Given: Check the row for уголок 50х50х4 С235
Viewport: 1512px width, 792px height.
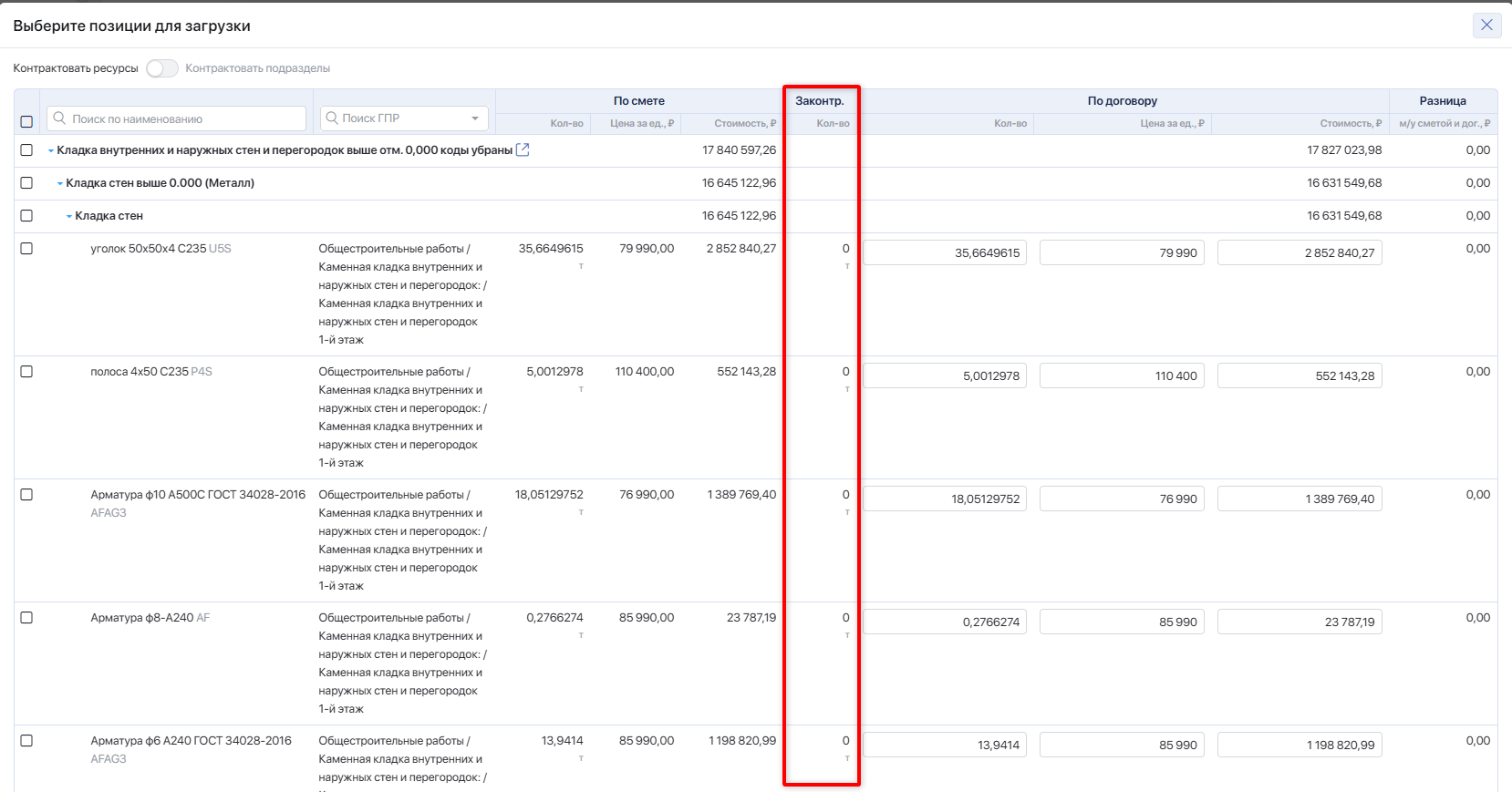Looking at the screenshot, I should tap(26, 249).
